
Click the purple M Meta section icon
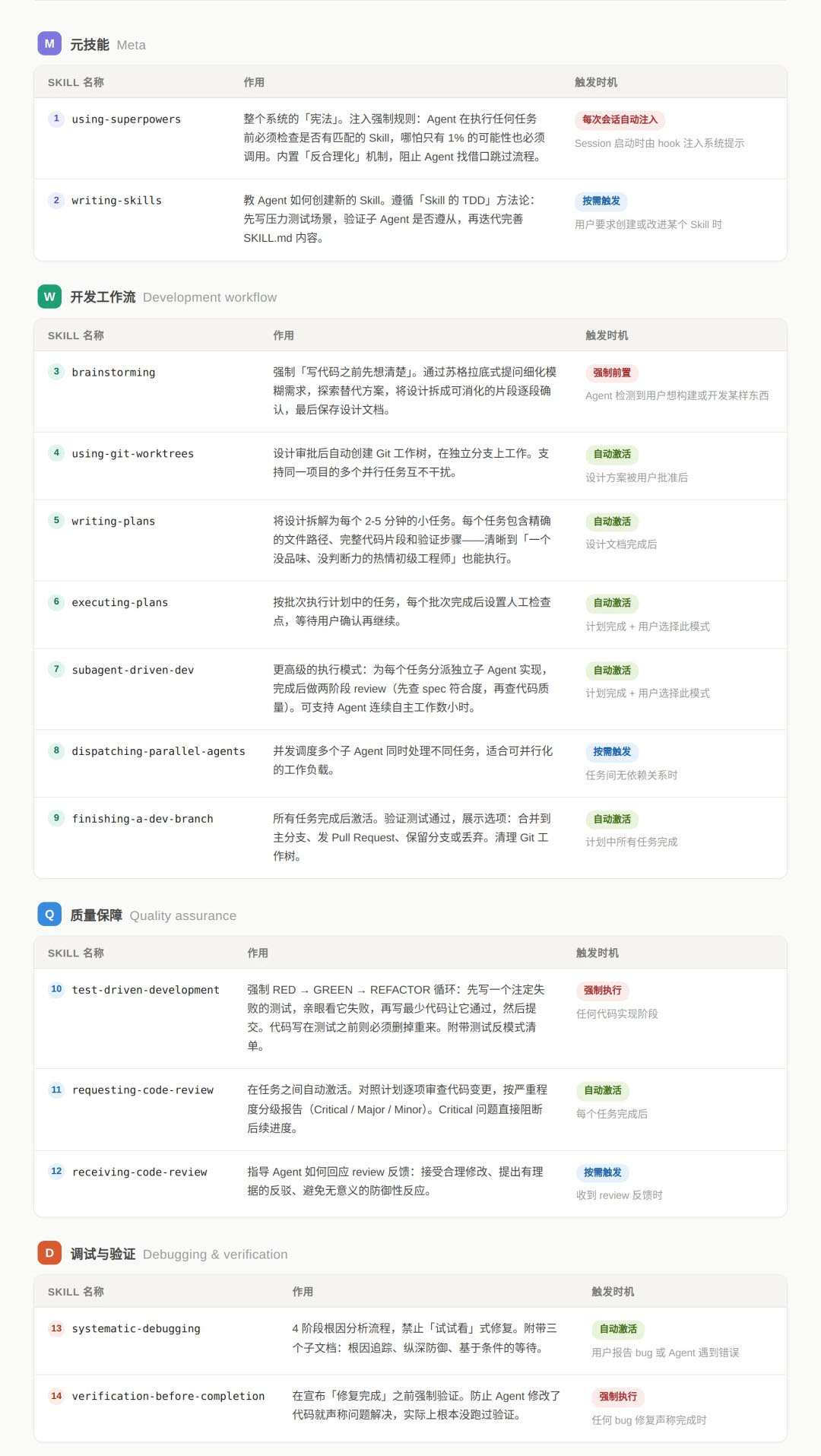coord(49,44)
